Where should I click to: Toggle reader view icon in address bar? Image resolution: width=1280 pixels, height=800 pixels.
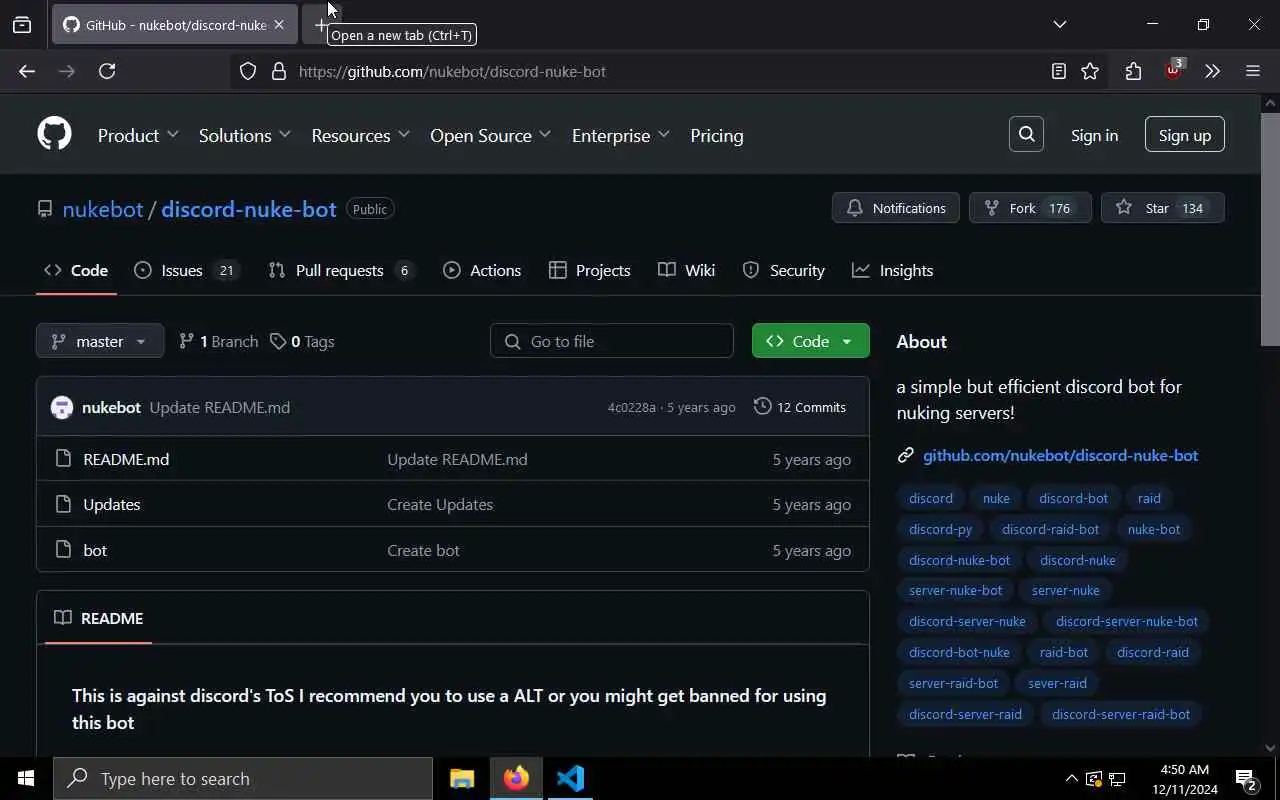(1058, 71)
